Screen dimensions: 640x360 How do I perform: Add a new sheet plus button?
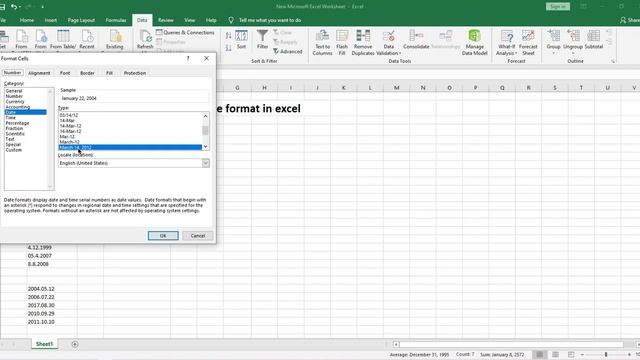tap(75, 344)
